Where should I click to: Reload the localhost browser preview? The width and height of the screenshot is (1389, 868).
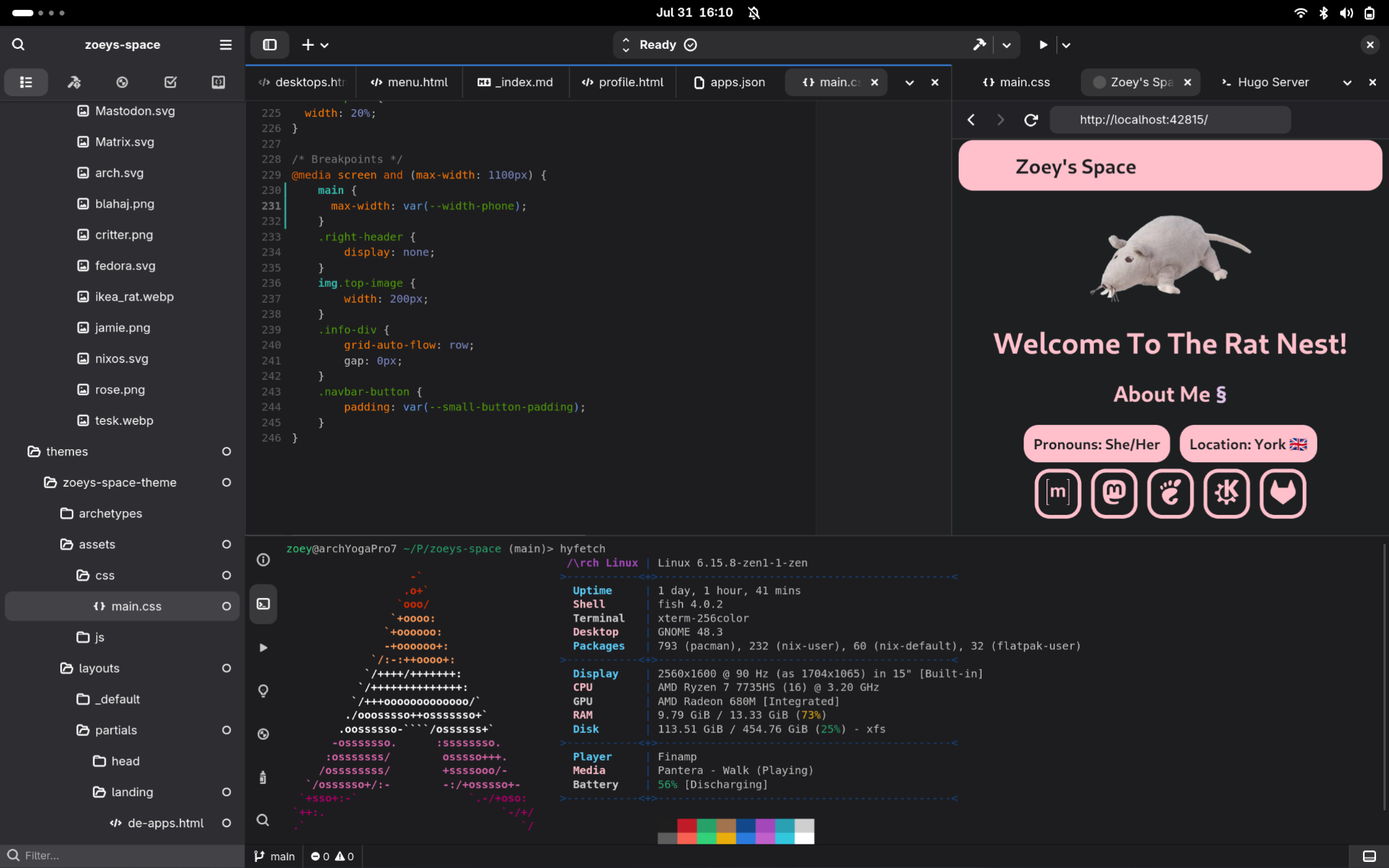(x=1030, y=120)
